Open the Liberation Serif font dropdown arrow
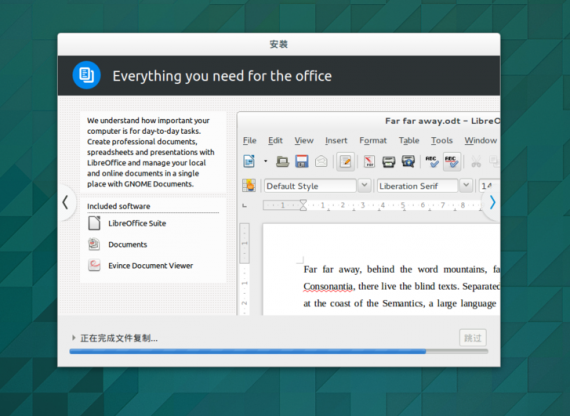Screen dimensions: 570x416 (x=466, y=186)
